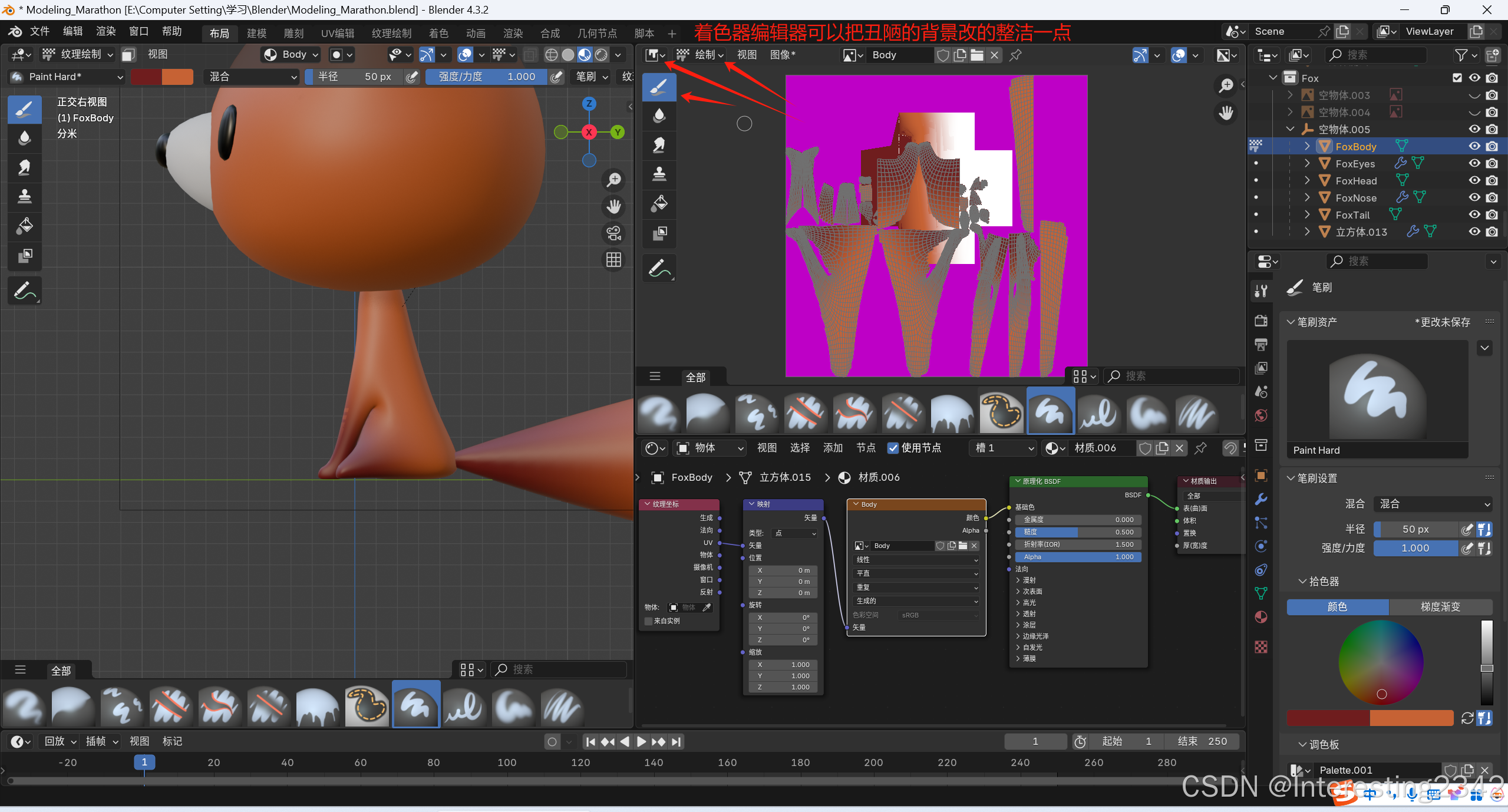Select the Fill bucket tool in 3D viewport
This screenshot has width=1508, height=812.
point(24,226)
